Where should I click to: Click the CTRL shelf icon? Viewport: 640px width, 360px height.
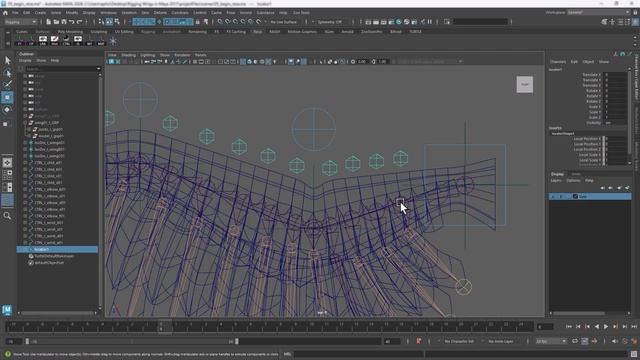coord(66,41)
